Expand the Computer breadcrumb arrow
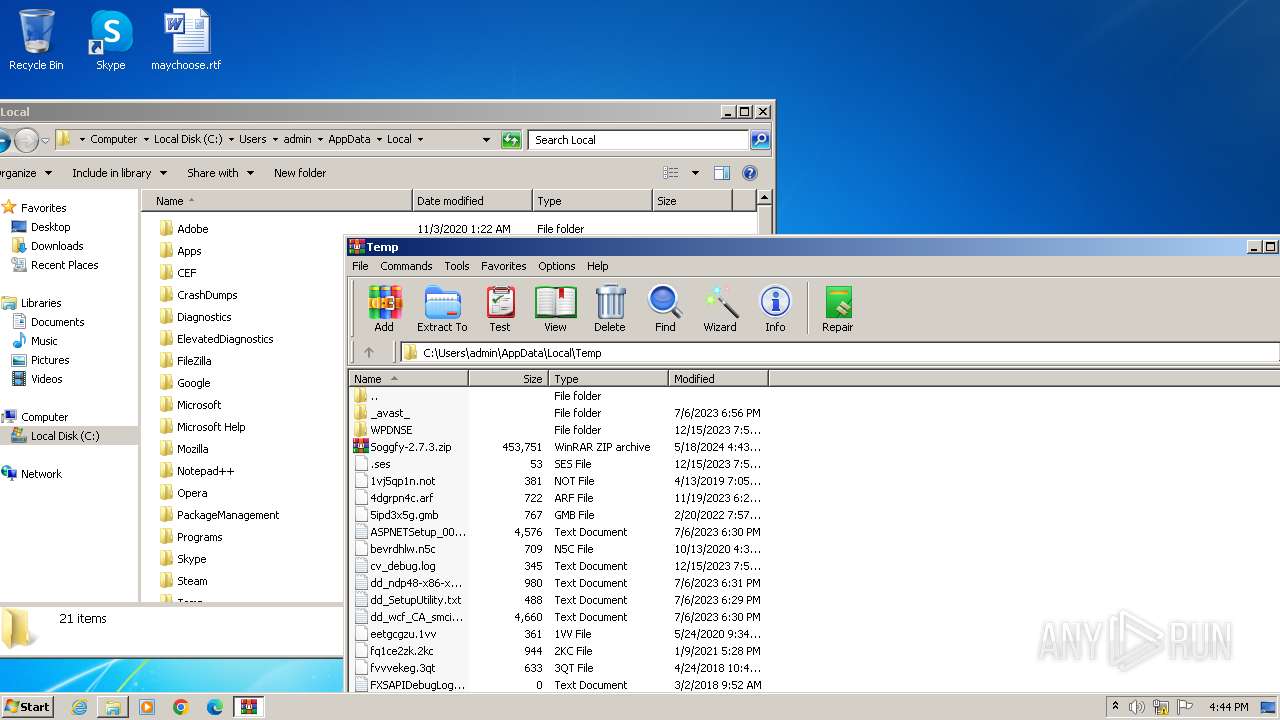 146,140
